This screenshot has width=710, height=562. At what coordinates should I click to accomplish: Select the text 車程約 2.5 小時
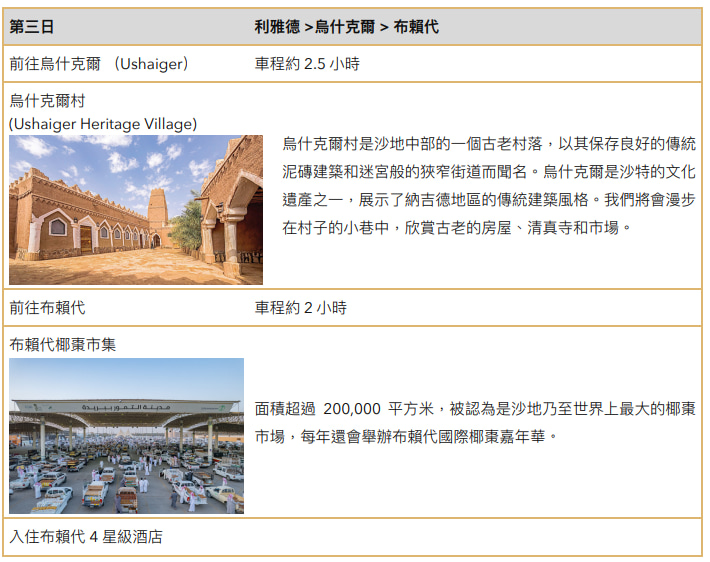[x=307, y=64]
